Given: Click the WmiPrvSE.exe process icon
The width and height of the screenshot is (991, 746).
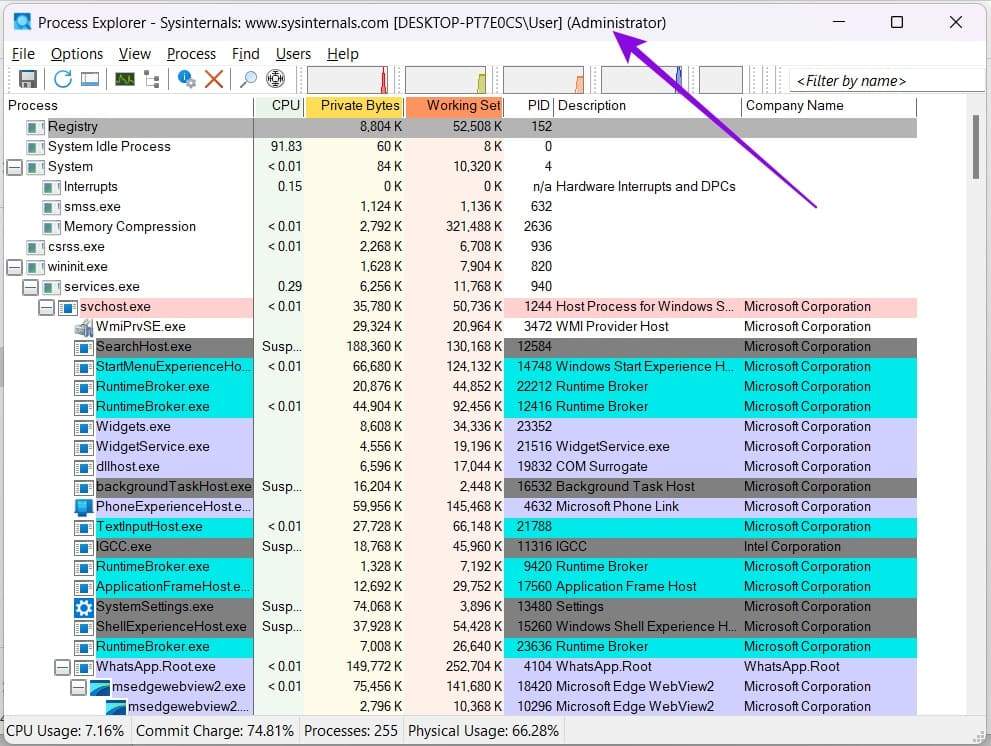Looking at the screenshot, I should pos(83,327).
